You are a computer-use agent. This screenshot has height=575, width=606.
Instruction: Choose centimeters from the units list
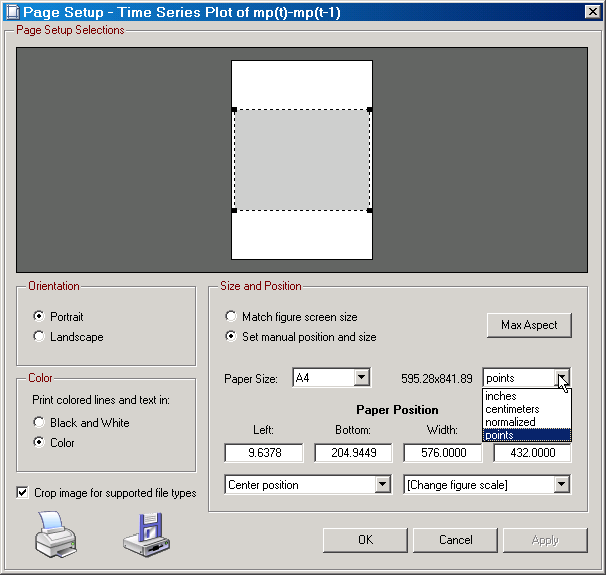pos(527,409)
